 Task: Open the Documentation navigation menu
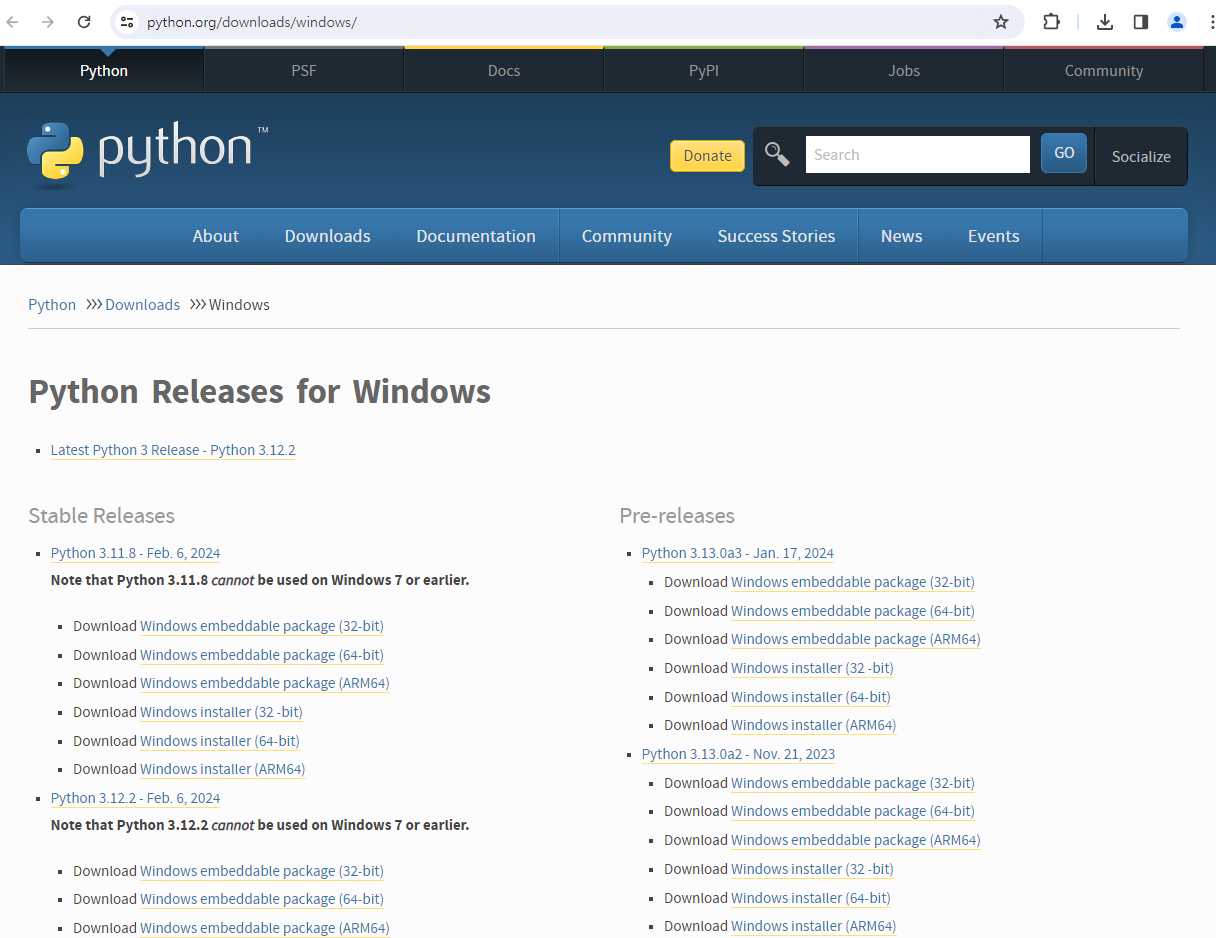click(476, 236)
